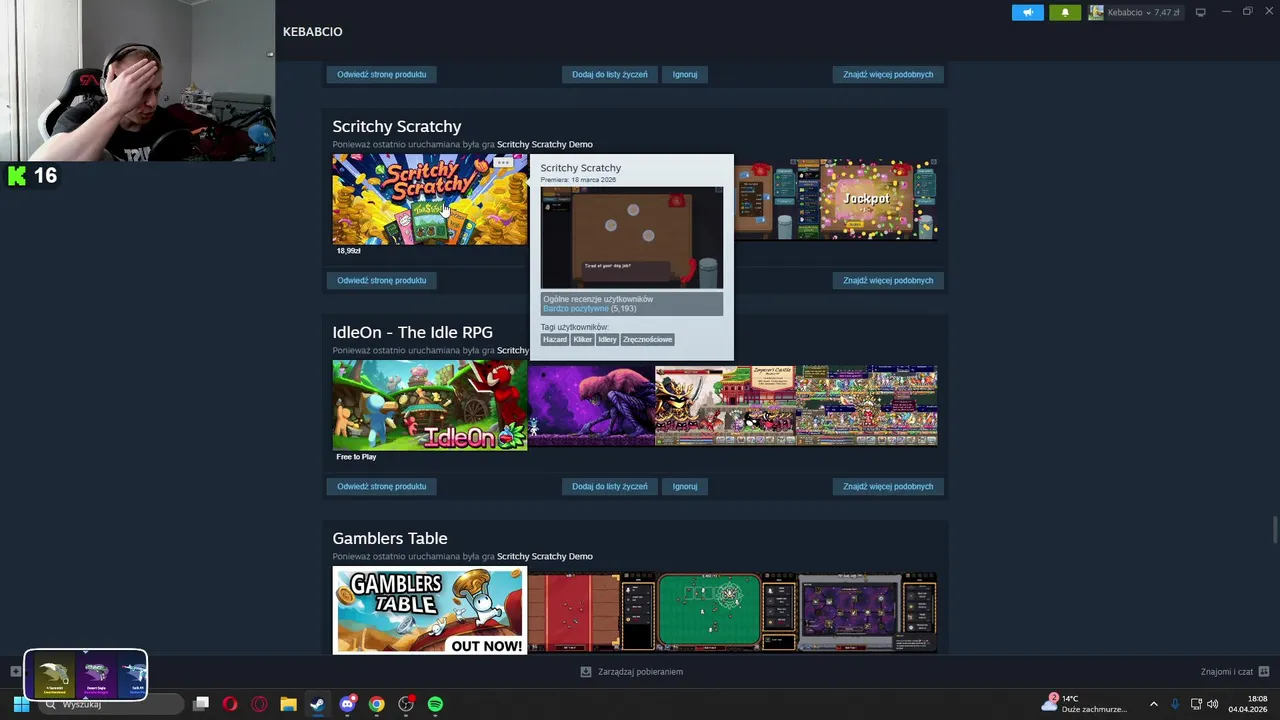This screenshot has width=1280, height=720.
Task: Expand hidden system tray icons
Action: coord(1153,704)
